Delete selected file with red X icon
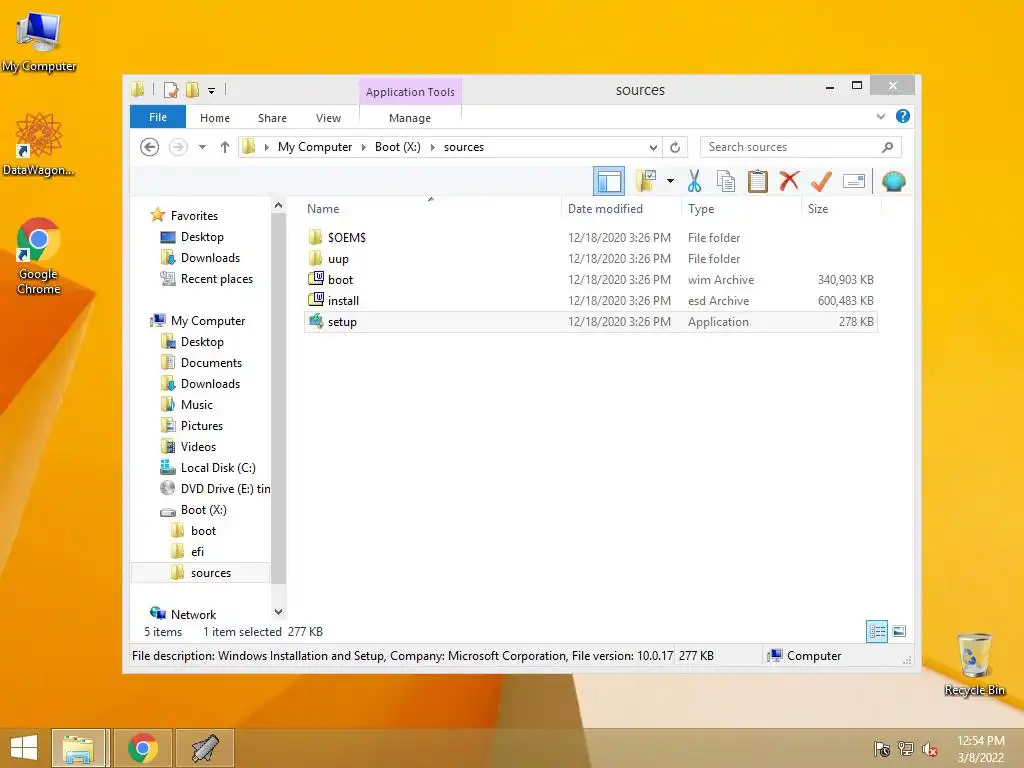Image resolution: width=1024 pixels, height=768 pixels. tap(789, 180)
